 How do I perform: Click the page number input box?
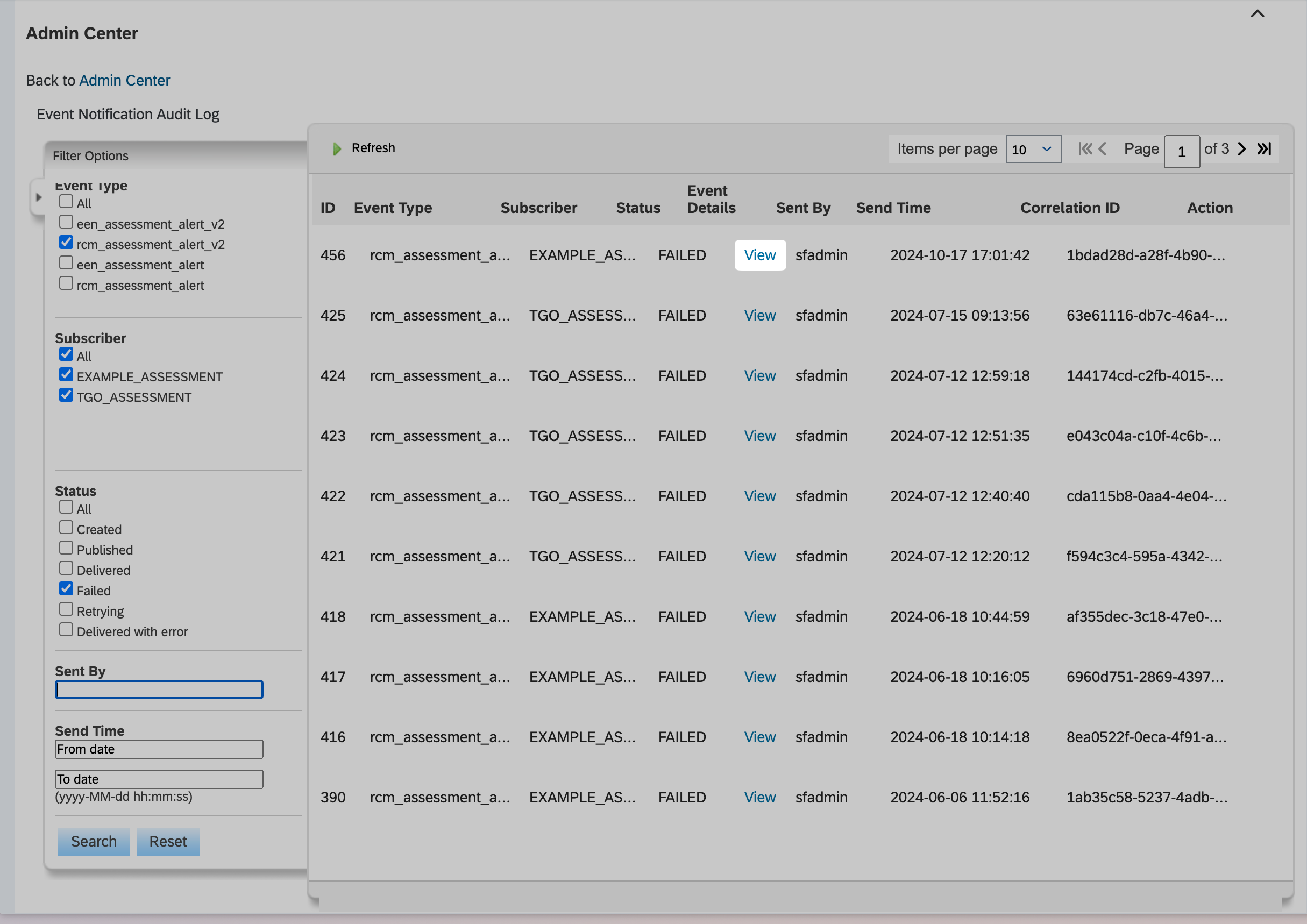(x=1182, y=152)
